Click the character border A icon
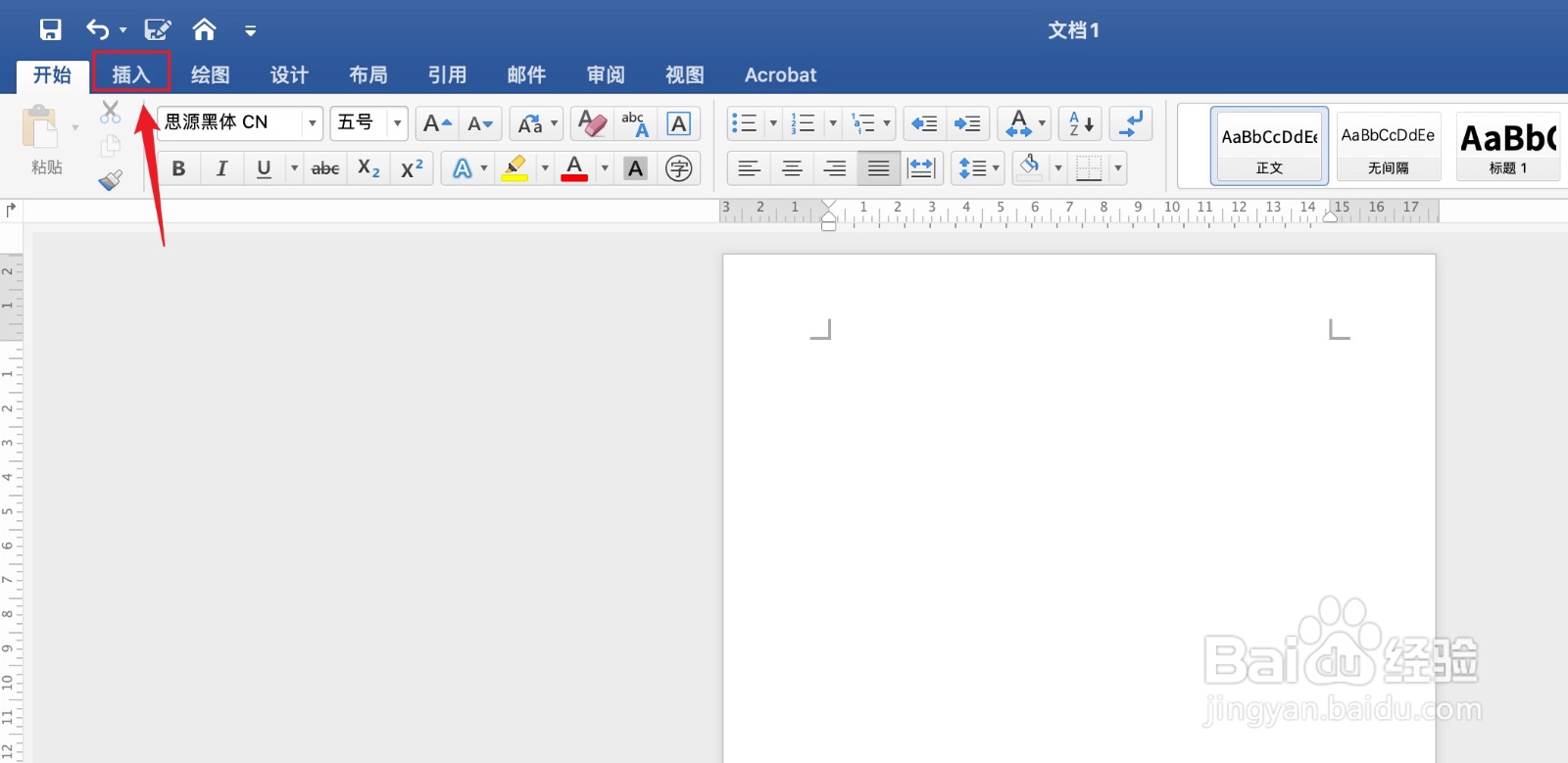 click(x=678, y=123)
